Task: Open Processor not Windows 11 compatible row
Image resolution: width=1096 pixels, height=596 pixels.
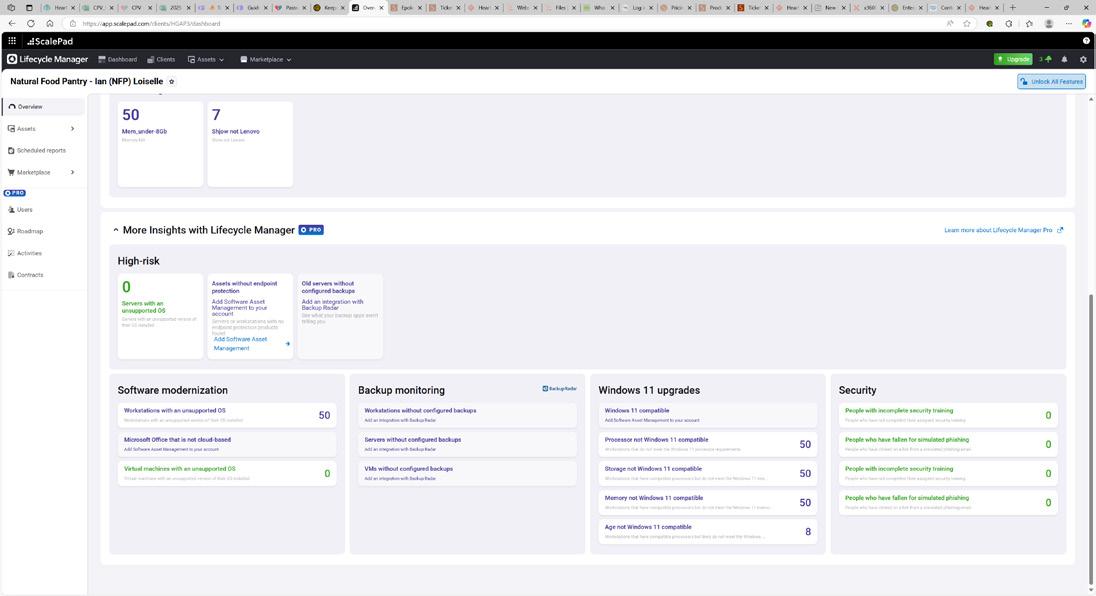Action: pyautogui.click(x=707, y=444)
